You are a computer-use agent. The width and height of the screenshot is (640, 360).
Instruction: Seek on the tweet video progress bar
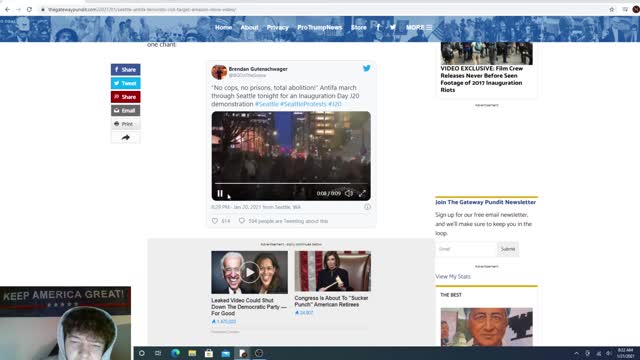click(x=291, y=183)
